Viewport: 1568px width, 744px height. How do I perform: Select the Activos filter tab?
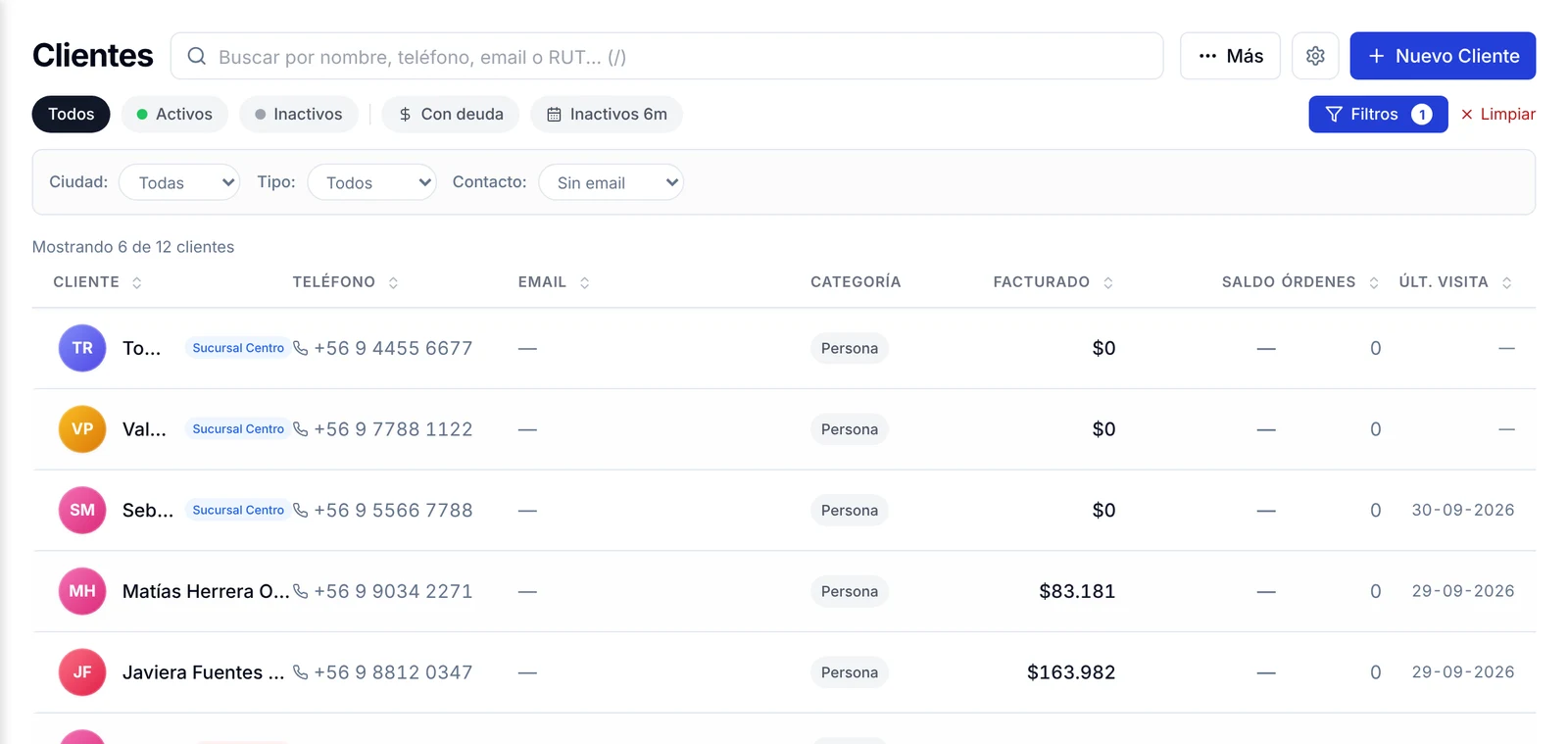pyautogui.click(x=174, y=114)
